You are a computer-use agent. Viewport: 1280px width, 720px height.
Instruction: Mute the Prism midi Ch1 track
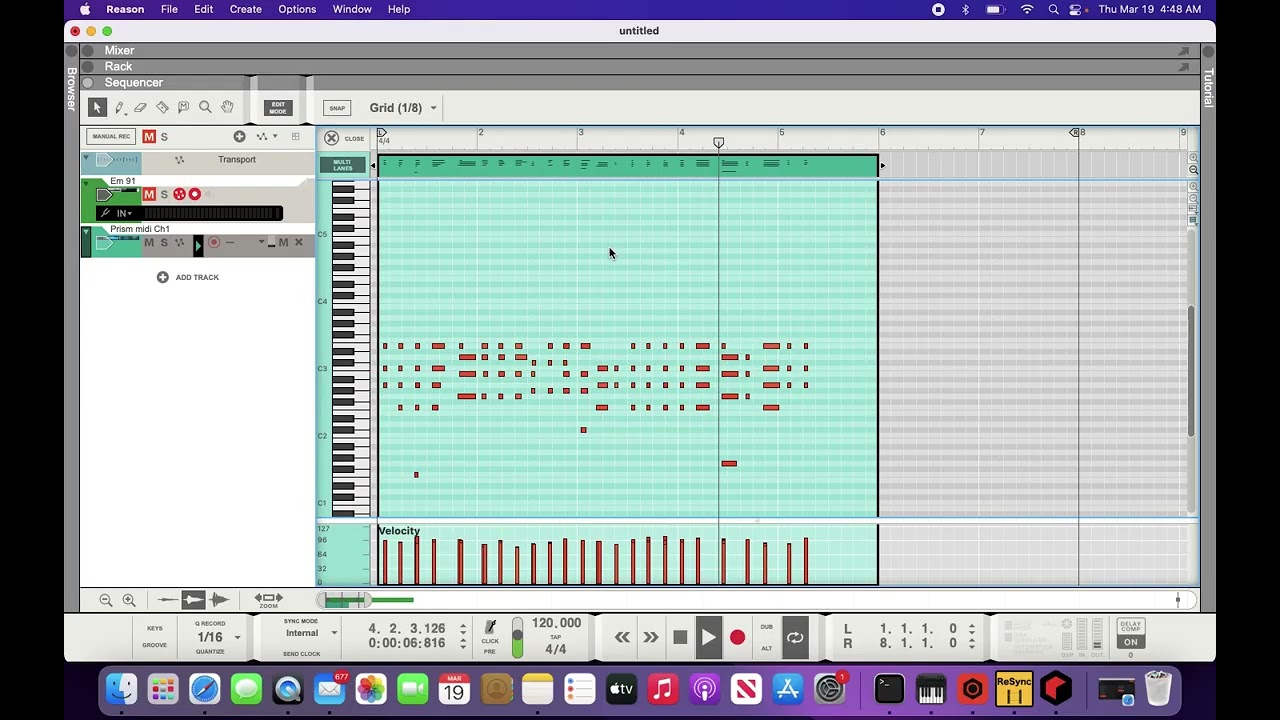pyautogui.click(x=149, y=242)
